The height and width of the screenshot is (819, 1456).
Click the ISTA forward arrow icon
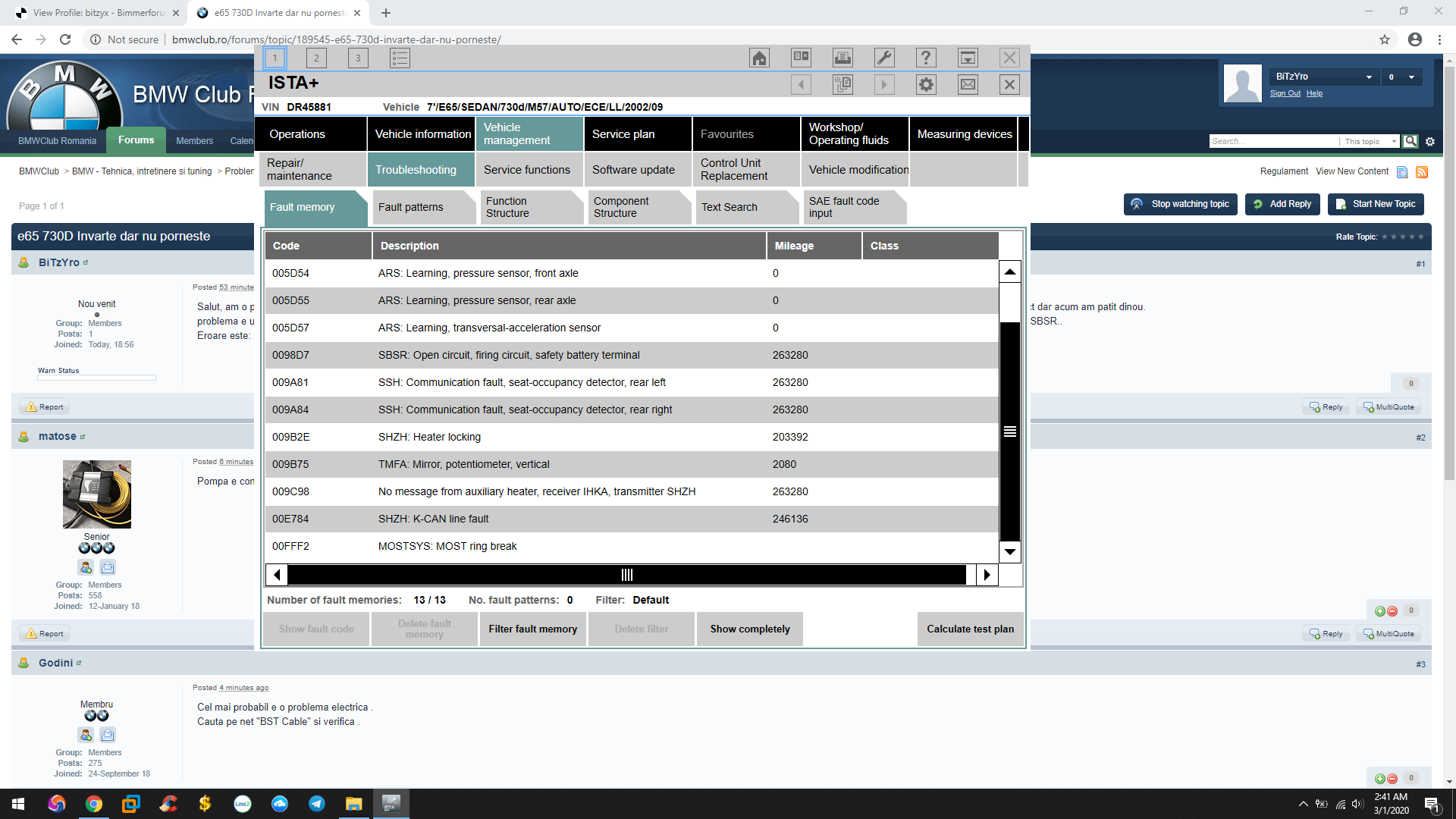click(x=884, y=84)
